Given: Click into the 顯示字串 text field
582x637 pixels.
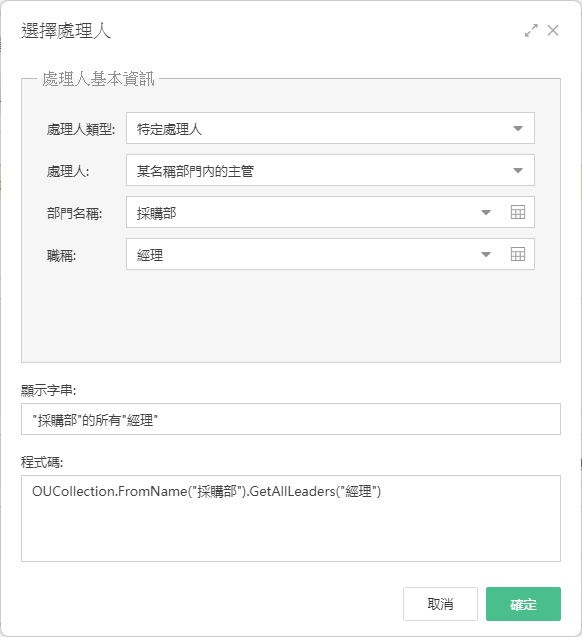Looking at the screenshot, I should point(291,419).
